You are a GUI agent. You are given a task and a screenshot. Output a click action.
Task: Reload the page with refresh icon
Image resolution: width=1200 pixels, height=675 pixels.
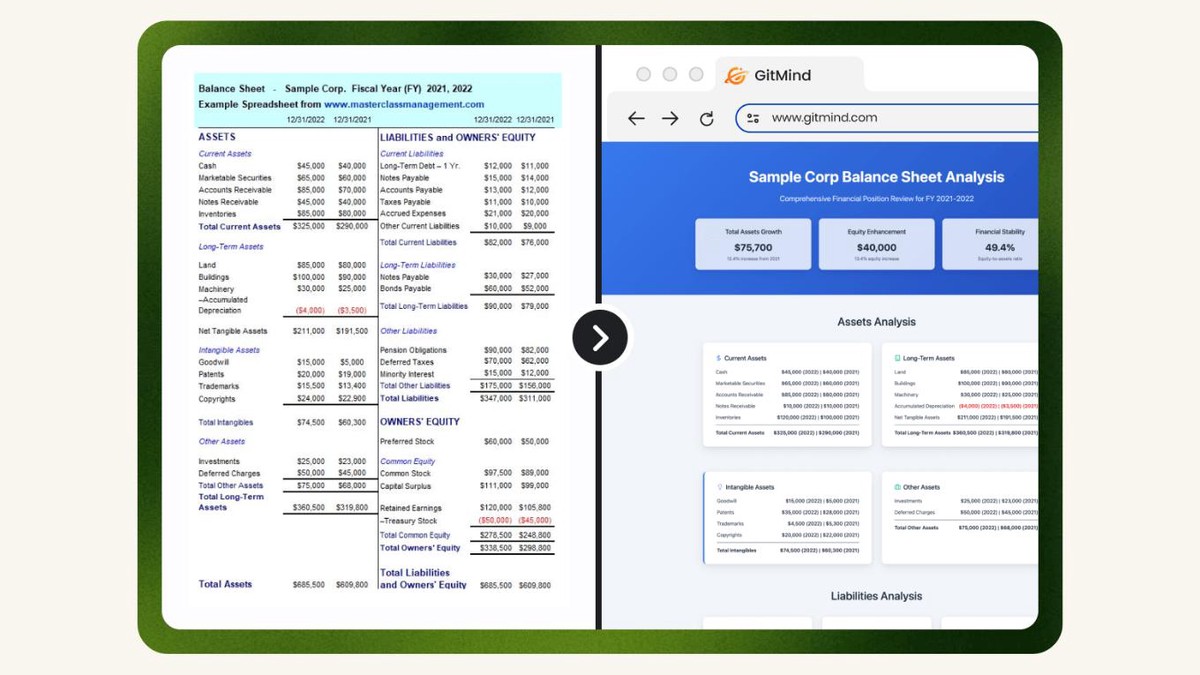706,118
